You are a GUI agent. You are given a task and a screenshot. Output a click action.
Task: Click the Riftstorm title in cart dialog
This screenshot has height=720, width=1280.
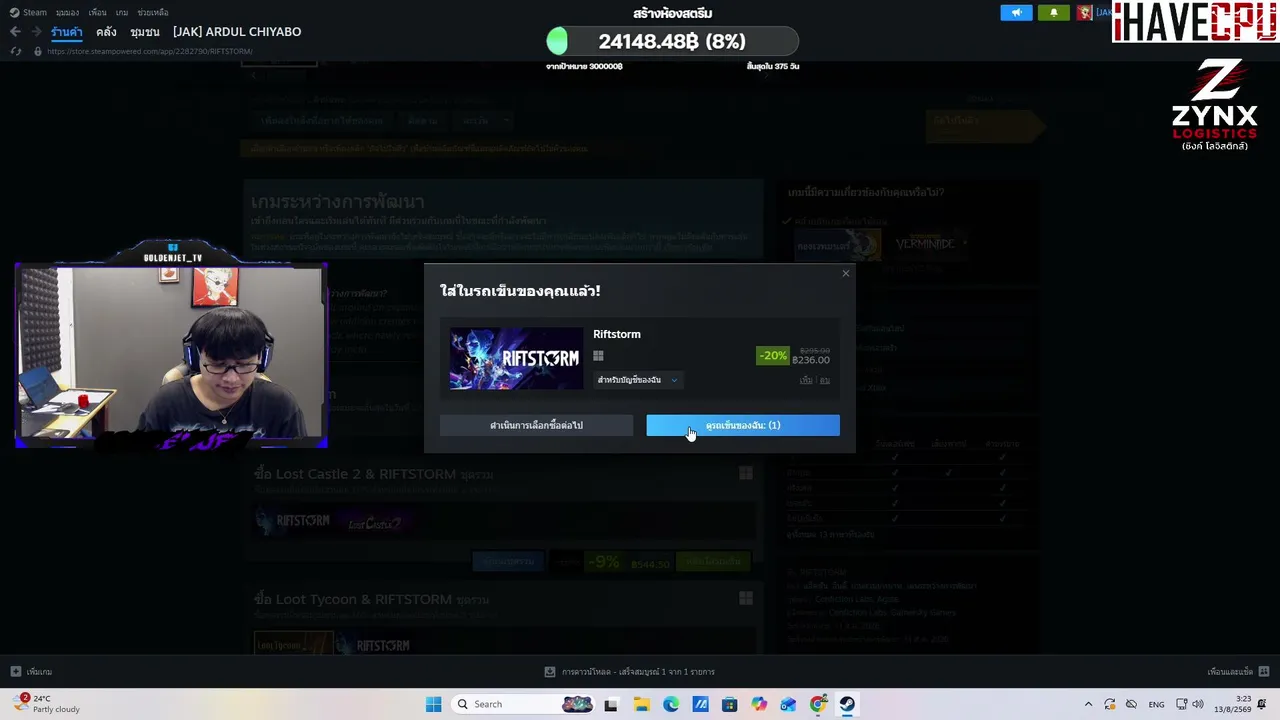(x=617, y=334)
